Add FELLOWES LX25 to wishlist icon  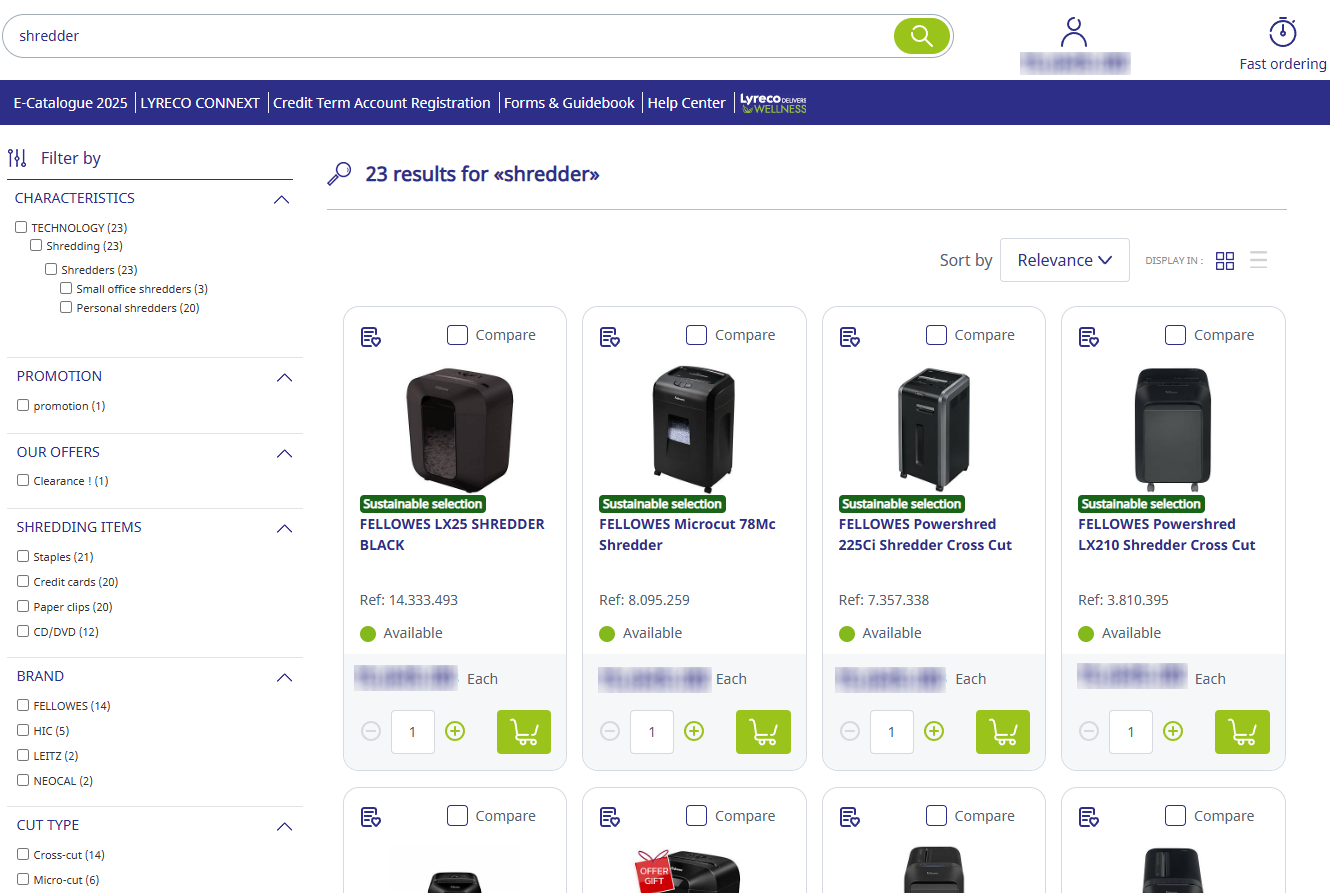coord(371,337)
